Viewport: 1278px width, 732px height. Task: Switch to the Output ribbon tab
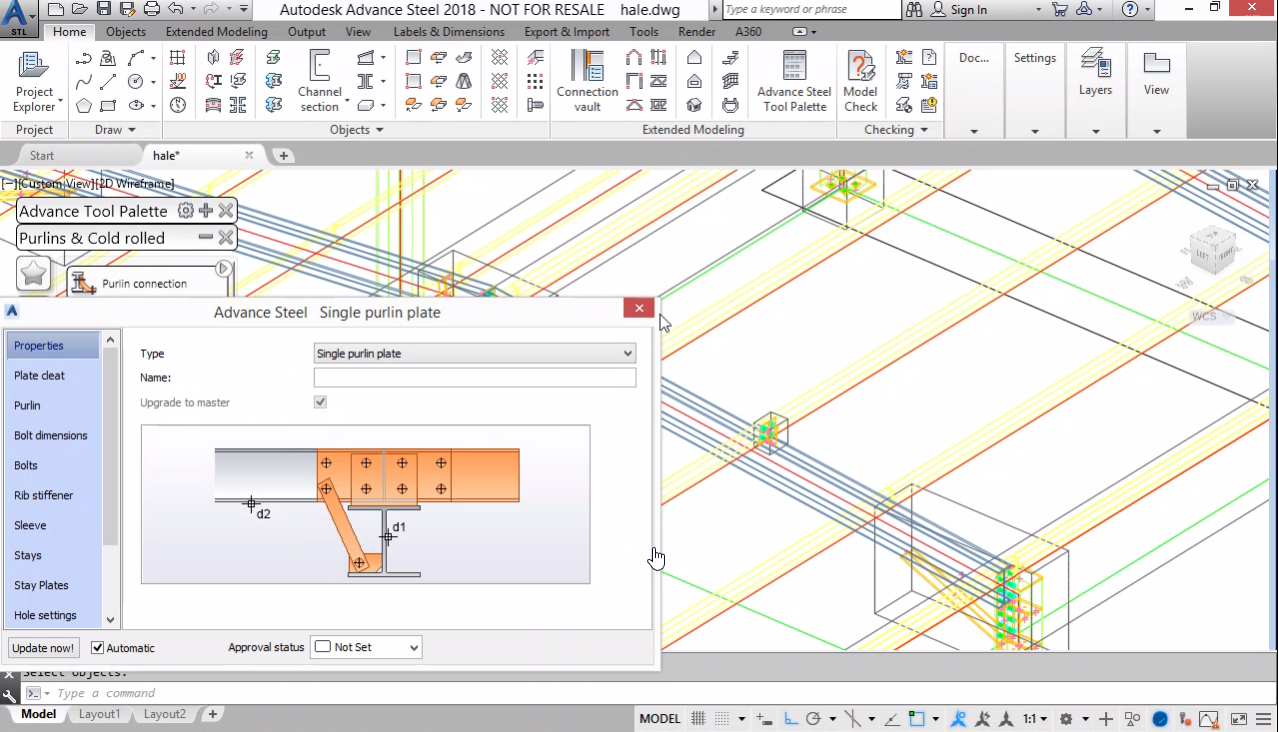click(307, 32)
